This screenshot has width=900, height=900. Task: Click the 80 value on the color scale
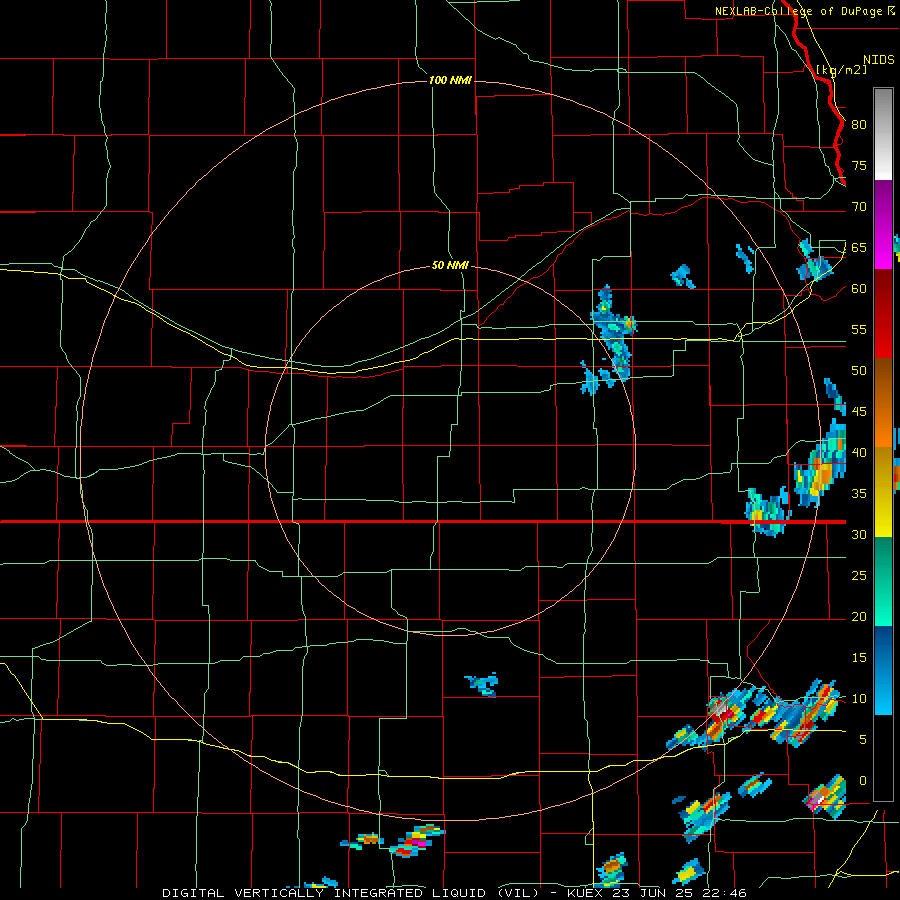point(859,125)
